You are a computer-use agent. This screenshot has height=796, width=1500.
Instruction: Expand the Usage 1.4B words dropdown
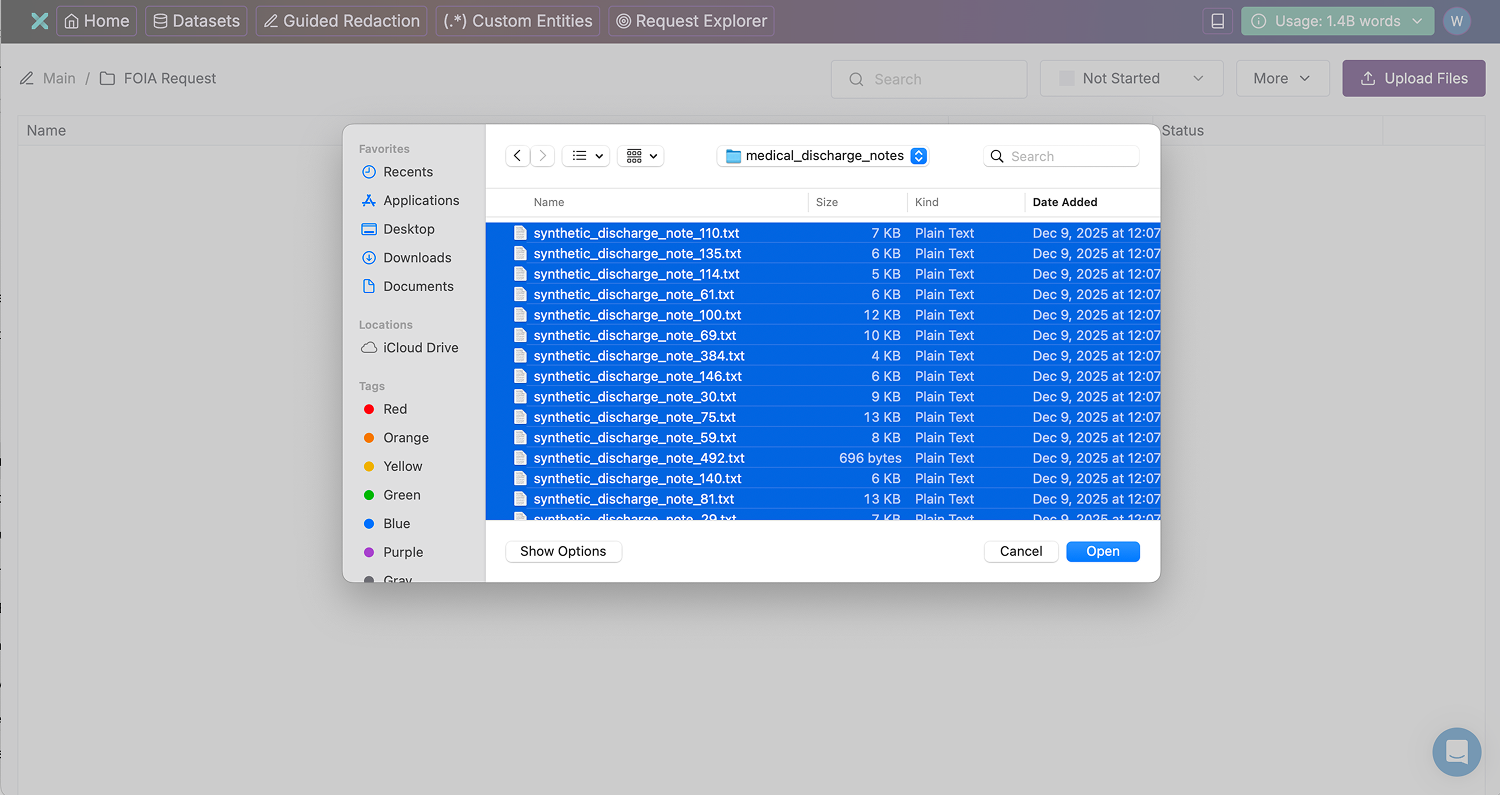[1338, 21]
